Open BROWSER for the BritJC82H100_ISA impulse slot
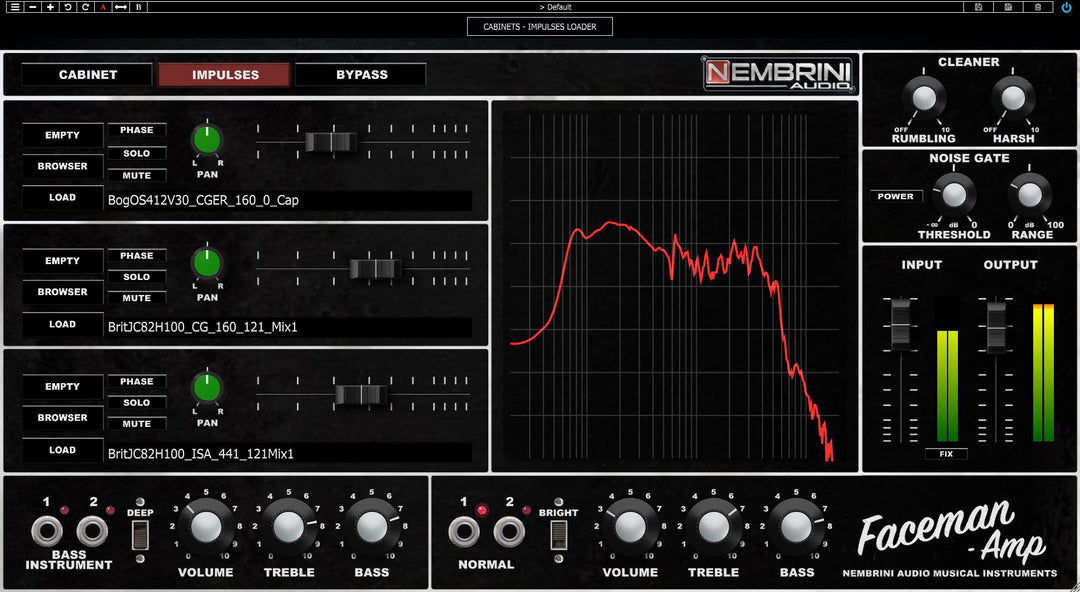Viewport: 1080px width, 592px height. coord(63,418)
